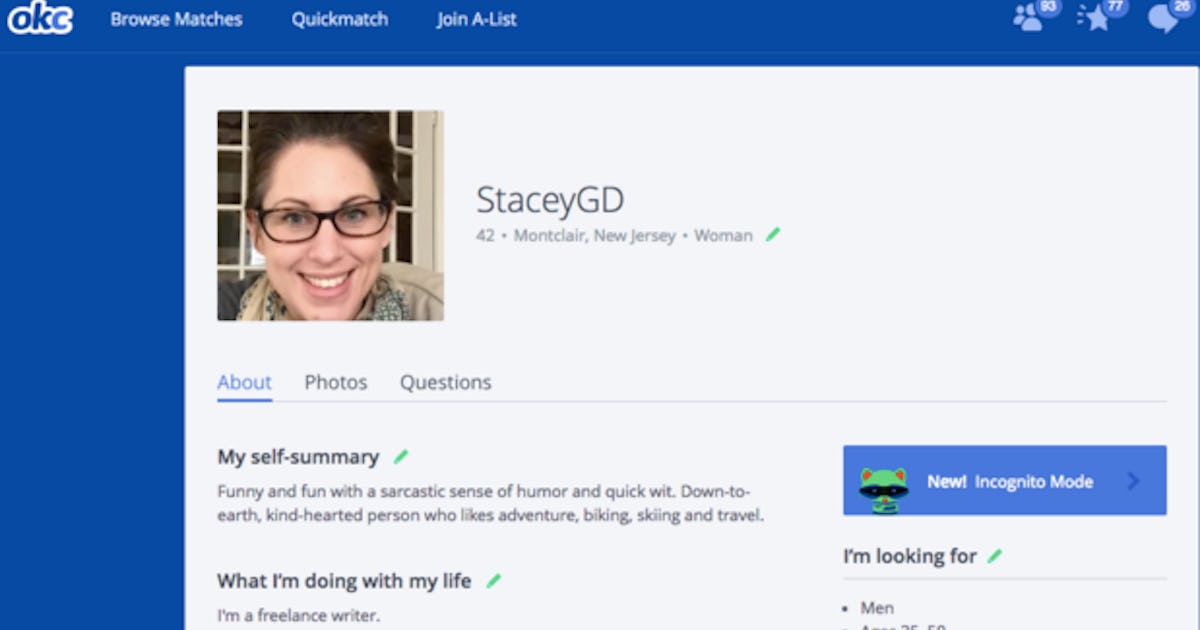This screenshot has width=1200, height=630.
Task: Click the Join A-List link
Action: [476, 19]
